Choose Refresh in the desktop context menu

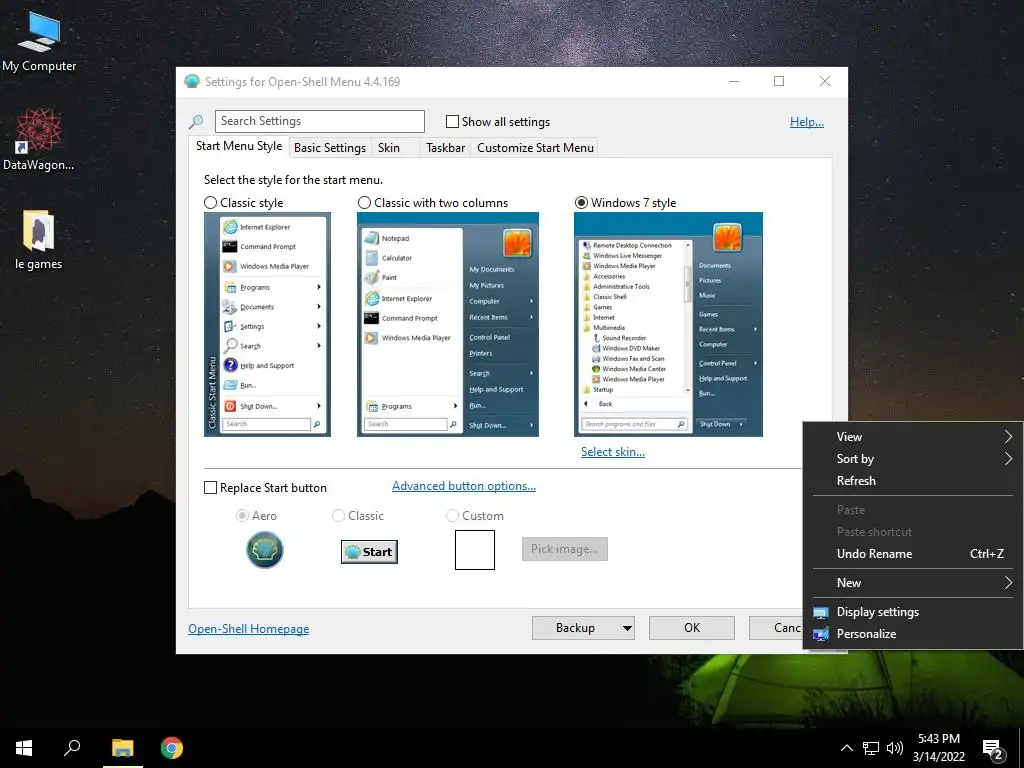click(912, 481)
